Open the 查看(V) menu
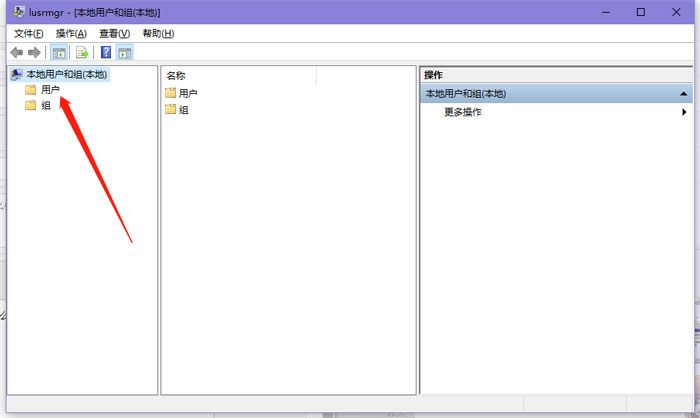 click(x=114, y=33)
